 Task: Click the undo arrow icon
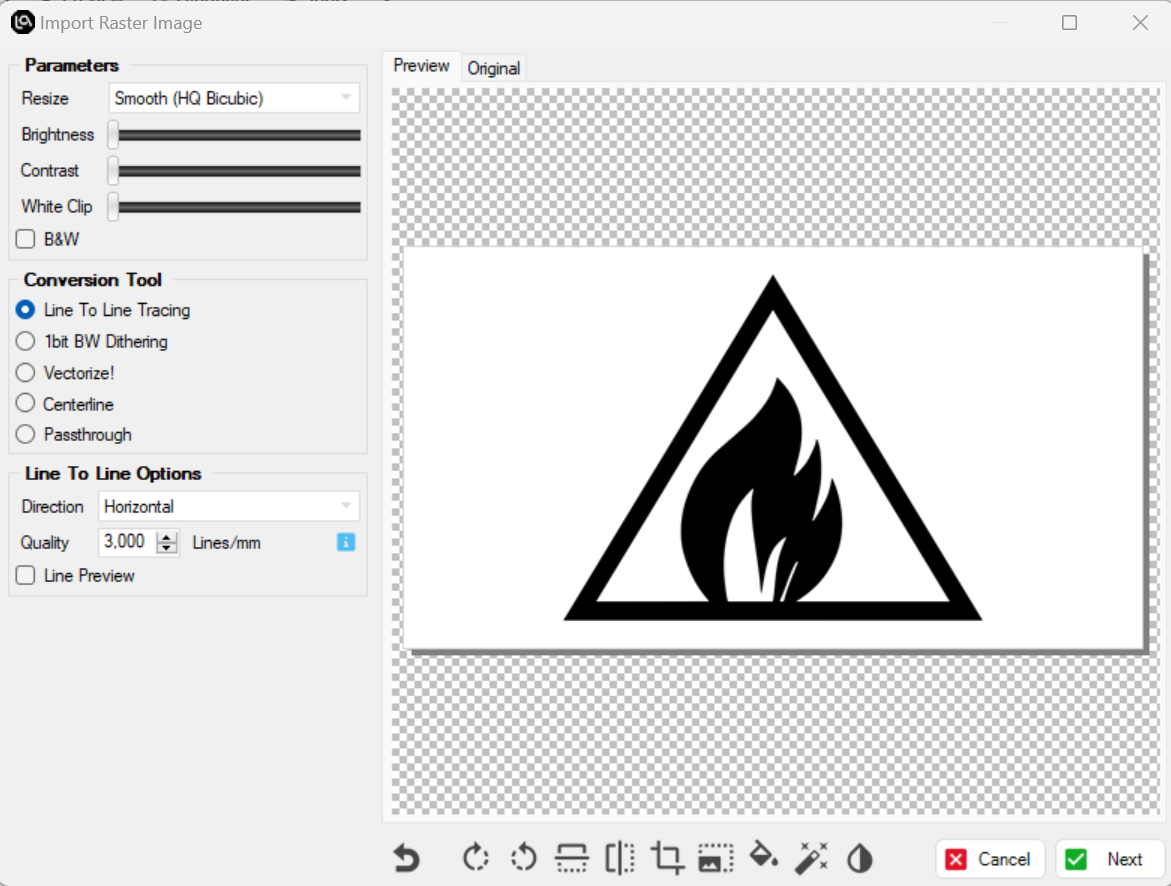406,858
